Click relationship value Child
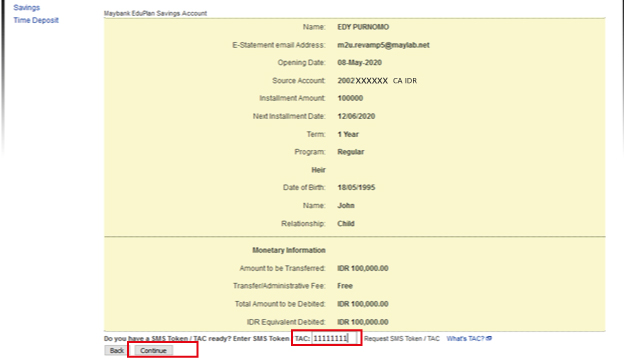 (x=346, y=224)
